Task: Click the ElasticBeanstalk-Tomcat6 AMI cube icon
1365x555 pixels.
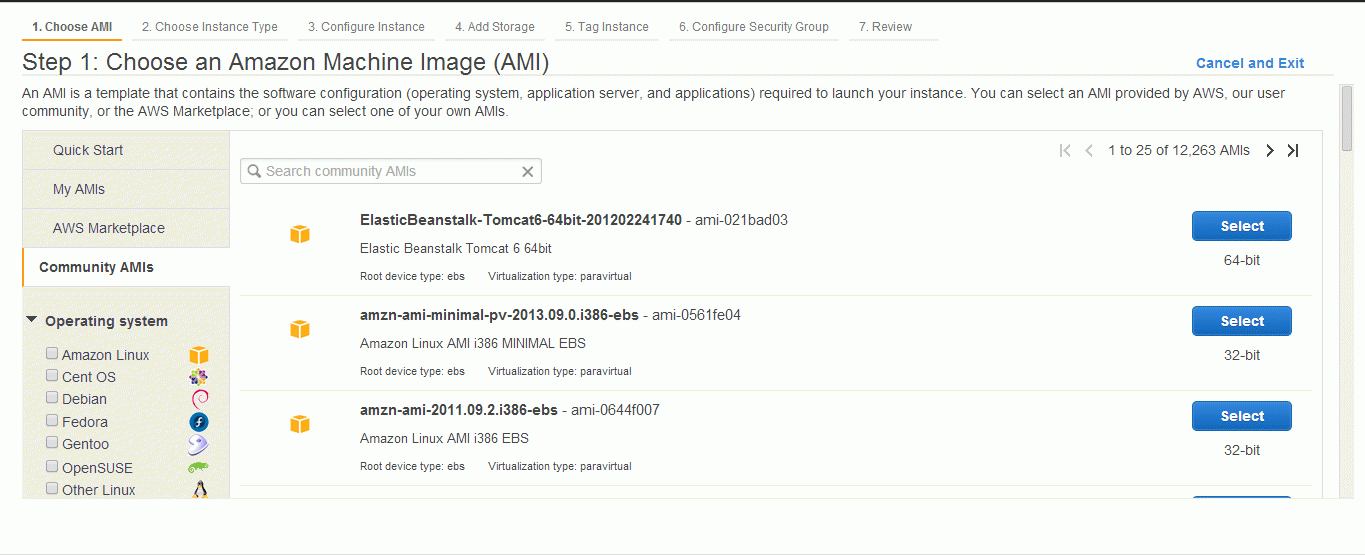Action: 300,234
